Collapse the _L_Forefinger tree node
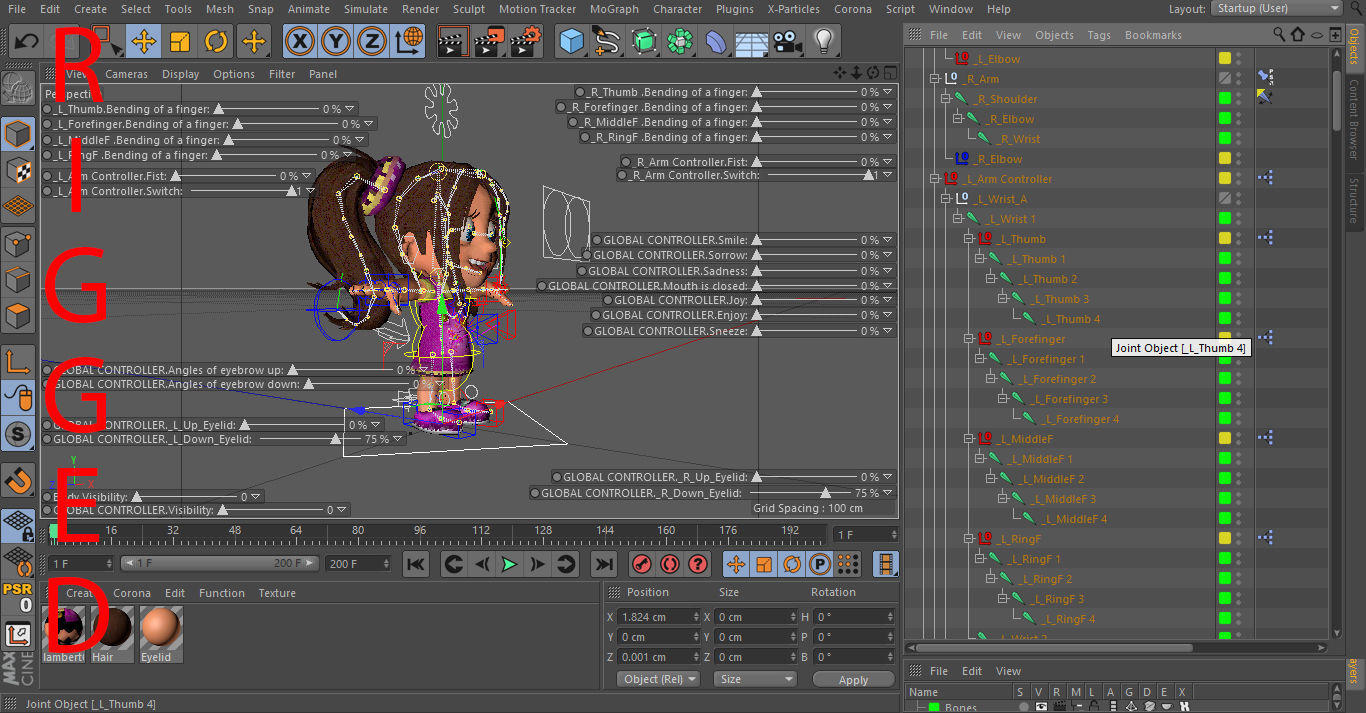 tap(969, 339)
